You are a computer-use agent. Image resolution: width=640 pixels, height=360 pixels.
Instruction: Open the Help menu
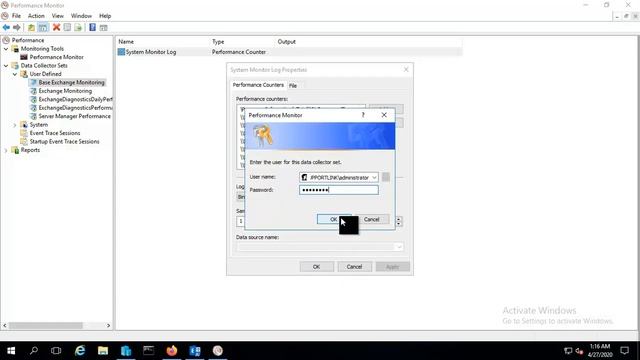[105, 16]
